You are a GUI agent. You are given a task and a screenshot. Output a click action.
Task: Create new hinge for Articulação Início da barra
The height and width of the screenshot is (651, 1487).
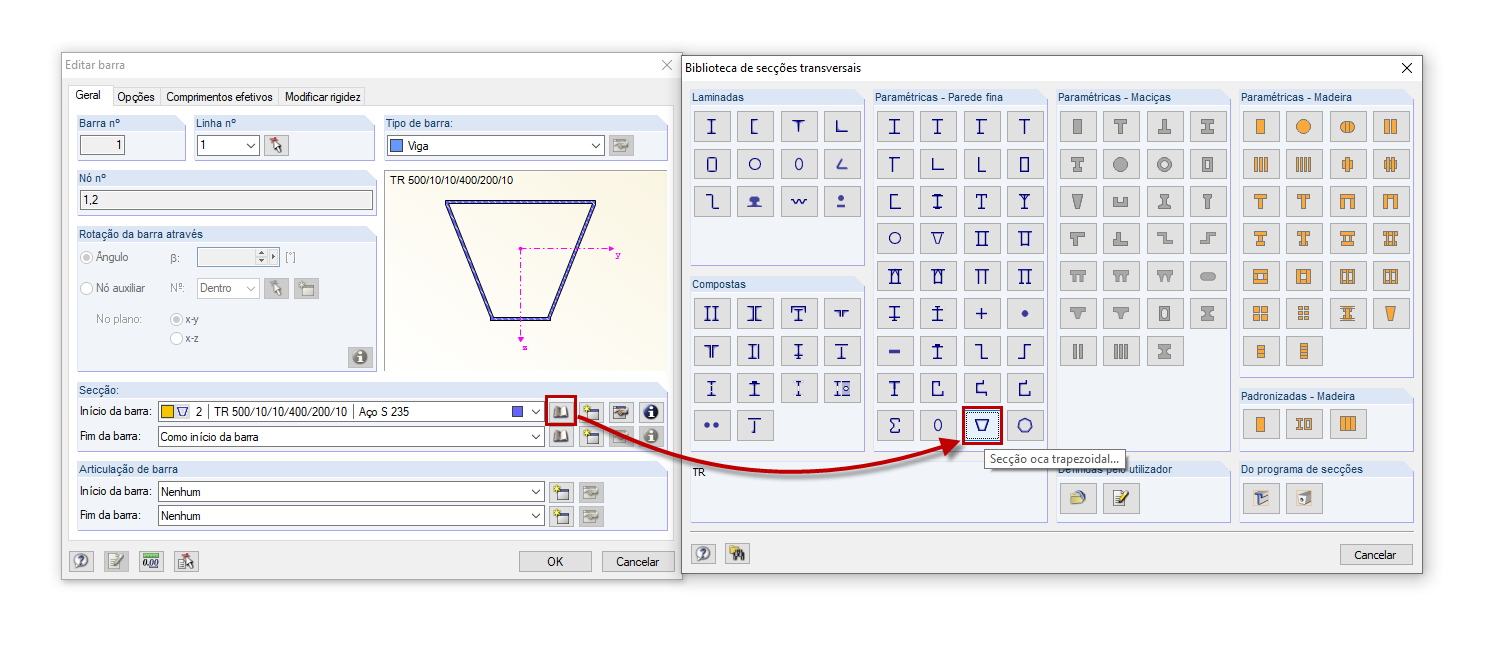[x=562, y=492]
